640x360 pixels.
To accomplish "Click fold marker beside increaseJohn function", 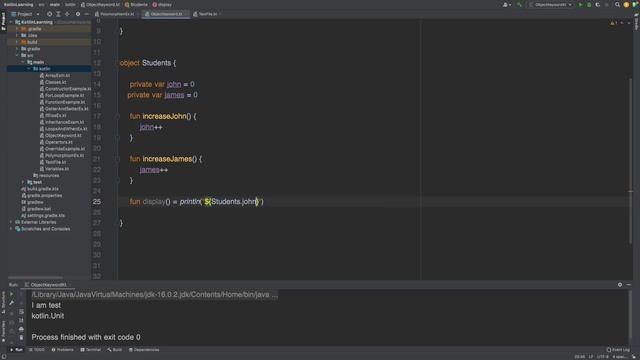I will coord(118,116).
